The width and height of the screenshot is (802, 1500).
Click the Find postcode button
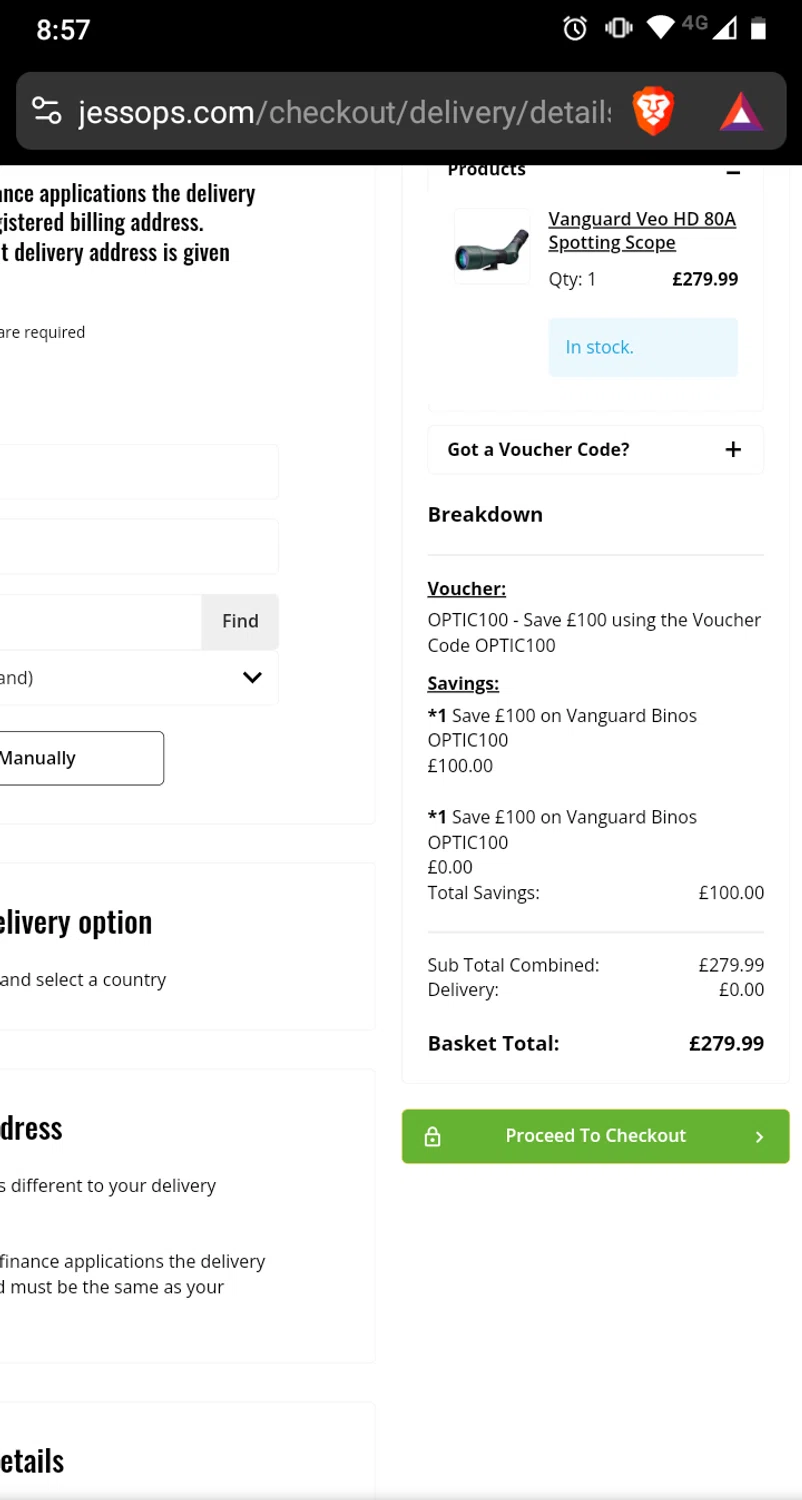(x=240, y=621)
